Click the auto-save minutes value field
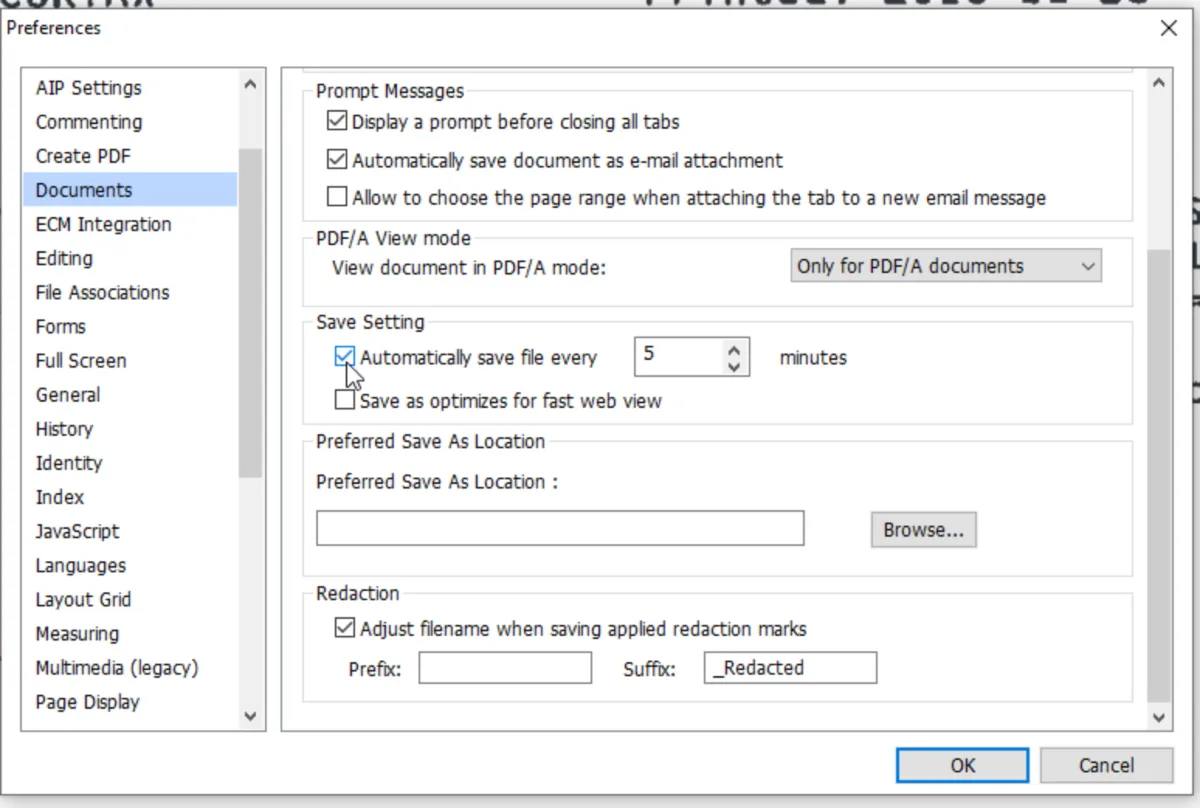This screenshot has width=1200, height=808. [x=678, y=357]
